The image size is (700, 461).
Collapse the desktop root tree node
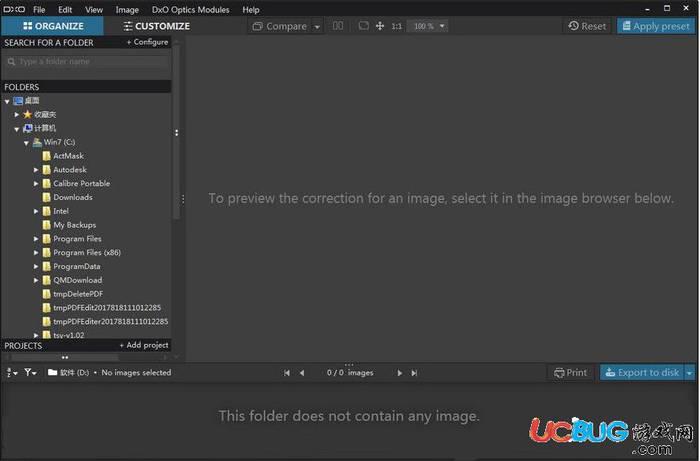7,102
